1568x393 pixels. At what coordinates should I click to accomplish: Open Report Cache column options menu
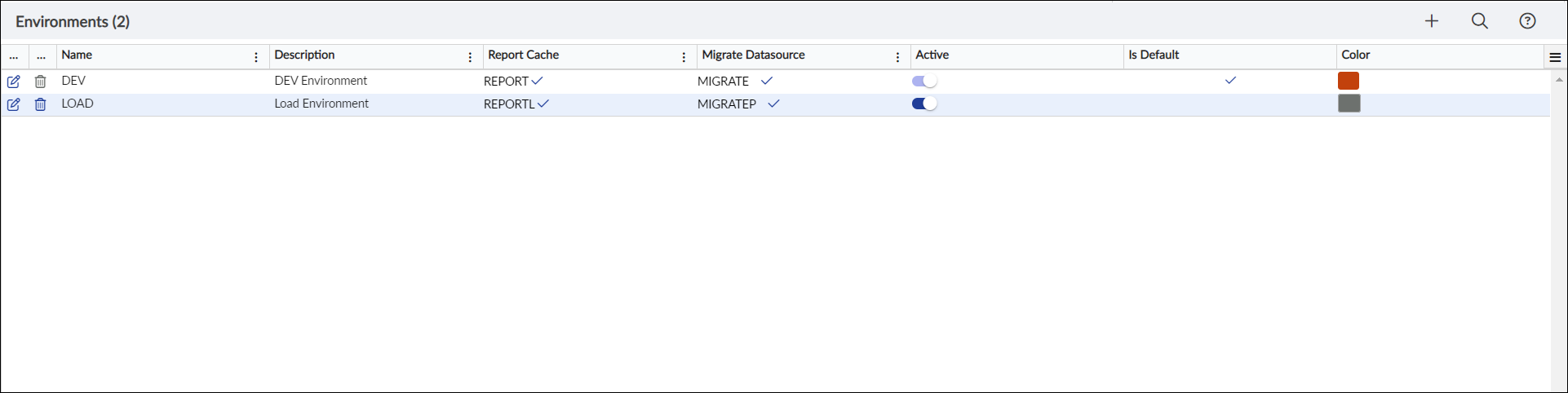(x=684, y=57)
